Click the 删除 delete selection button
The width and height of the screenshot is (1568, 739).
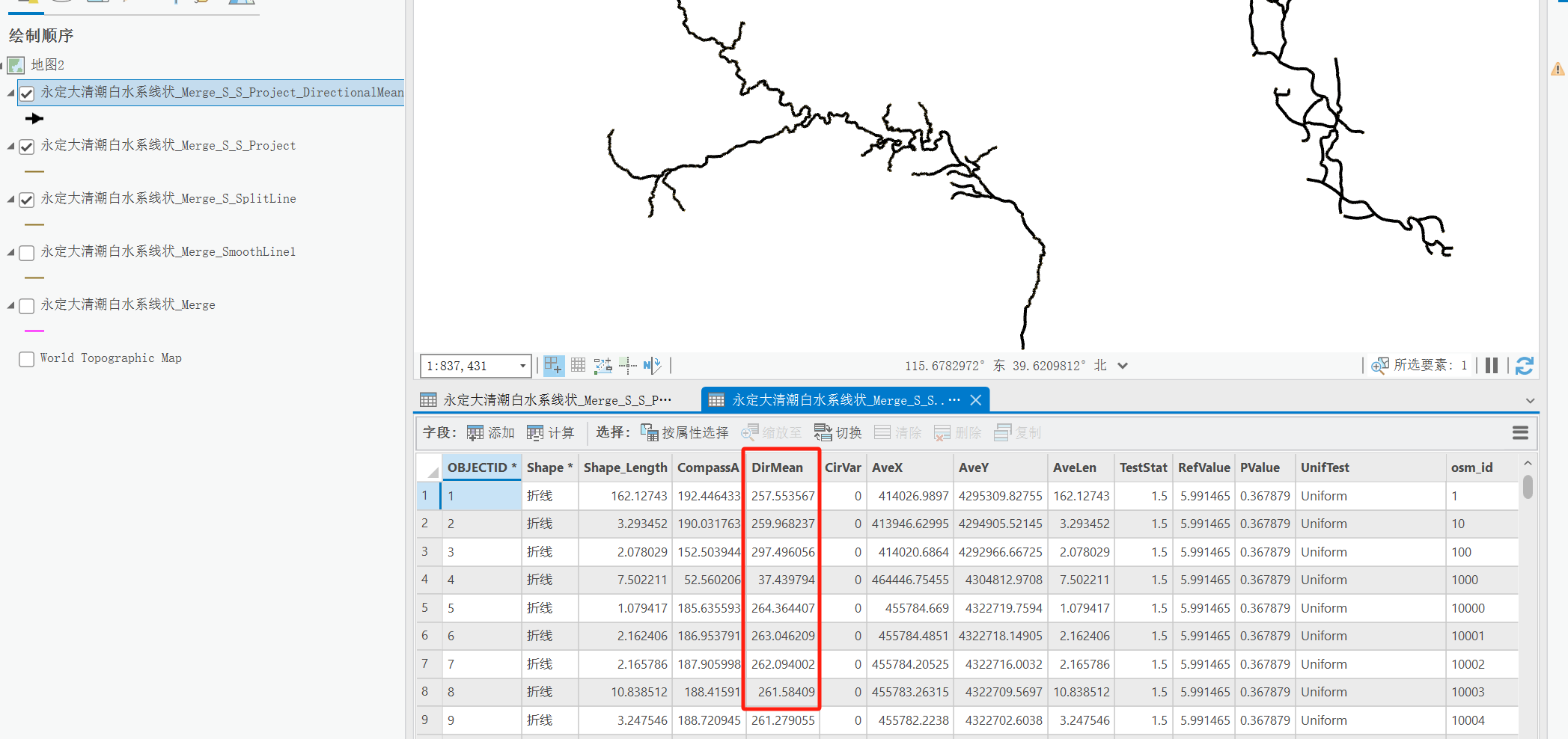point(957,433)
